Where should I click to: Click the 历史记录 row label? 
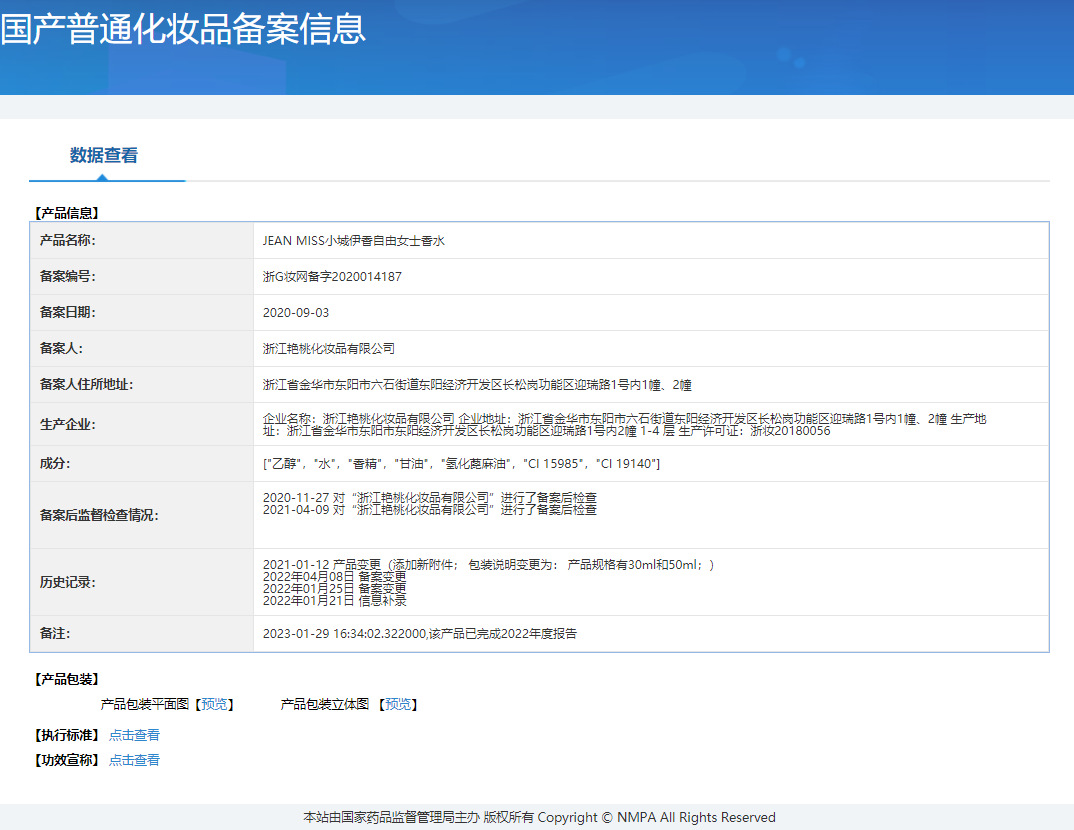click(67, 582)
